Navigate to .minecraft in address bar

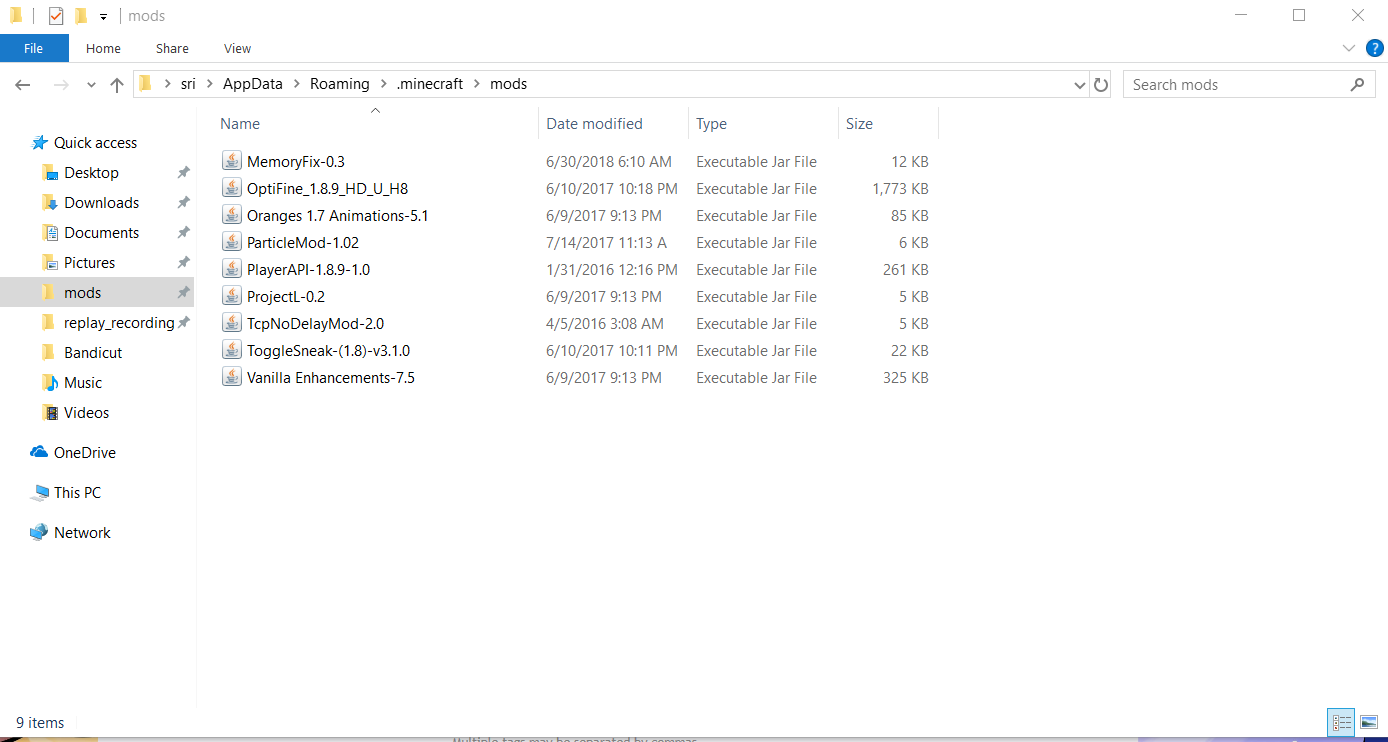[430, 84]
